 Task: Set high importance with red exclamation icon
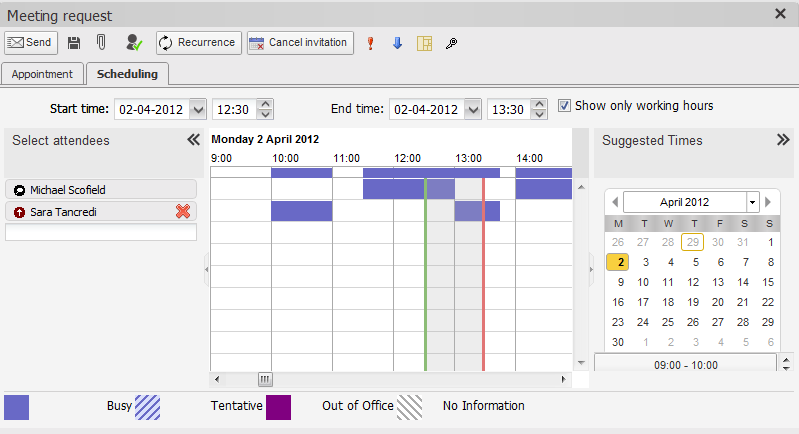coord(370,43)
